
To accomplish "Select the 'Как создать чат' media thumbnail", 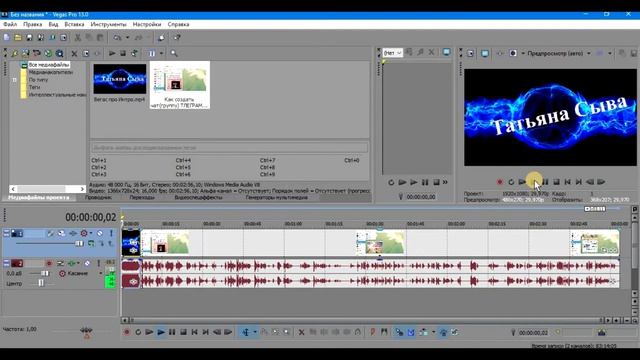I will [180, 85].
